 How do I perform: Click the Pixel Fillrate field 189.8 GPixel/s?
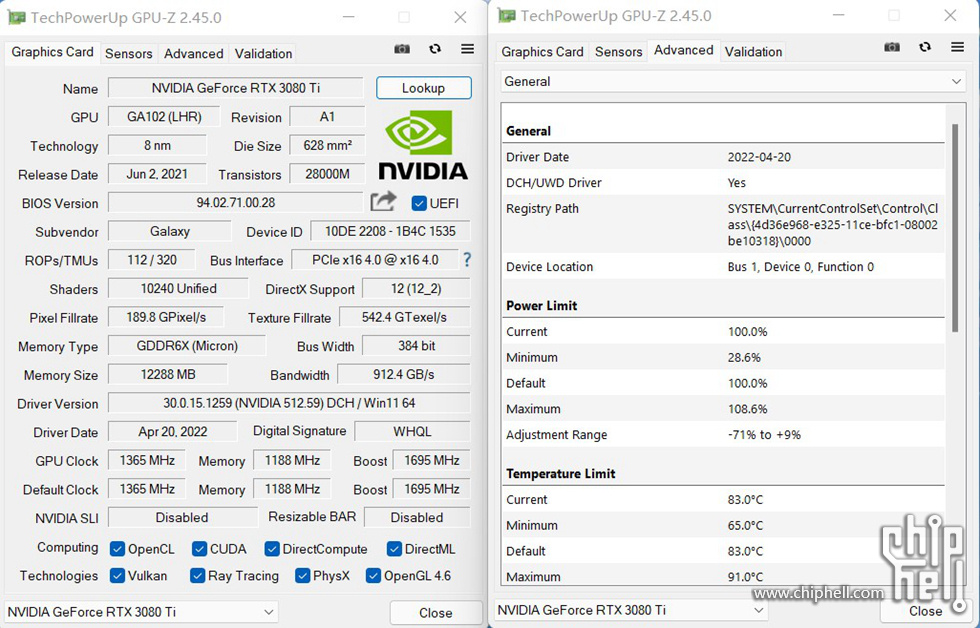(x=166, y=317)
